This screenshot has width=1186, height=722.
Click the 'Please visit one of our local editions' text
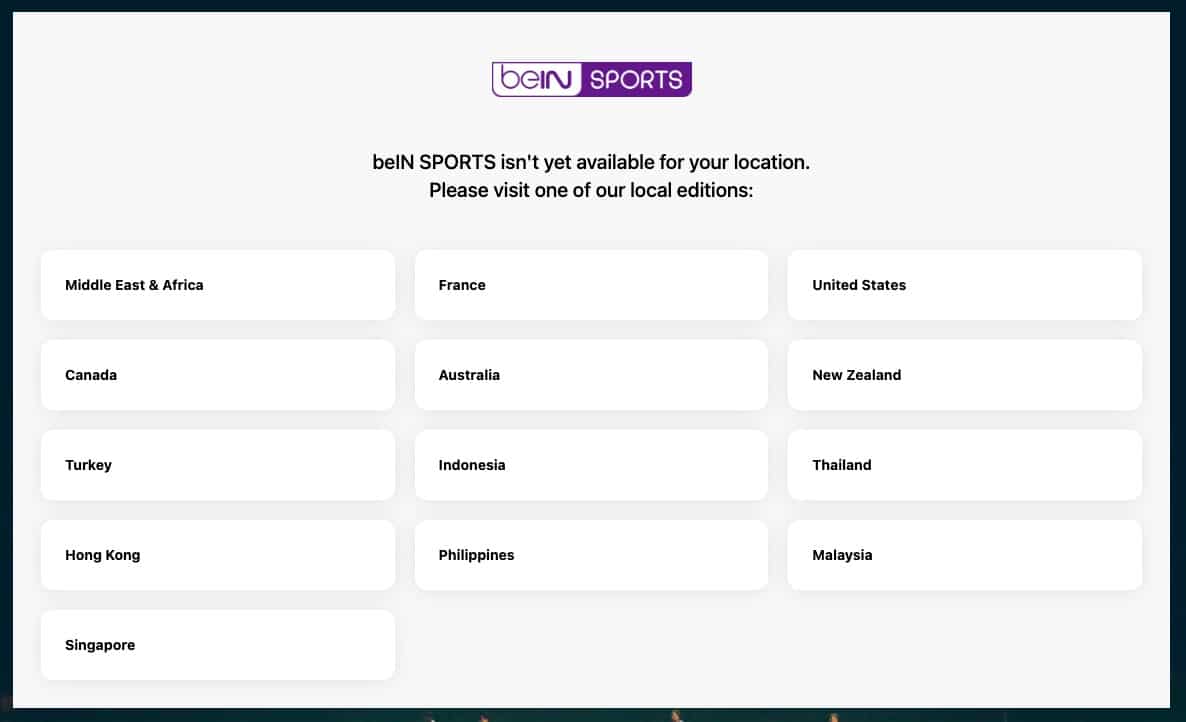pos(591,190)
